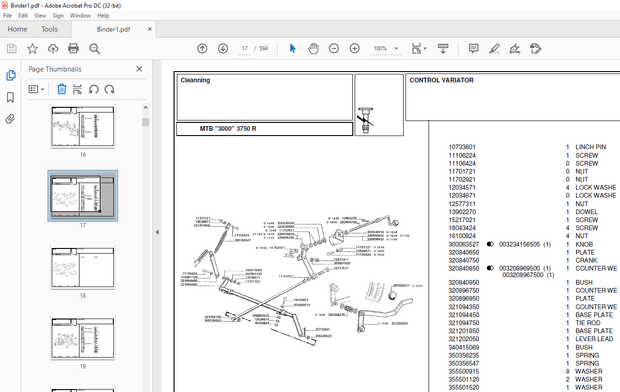Open the Attachments paperclip panel

tap(10, 119)
